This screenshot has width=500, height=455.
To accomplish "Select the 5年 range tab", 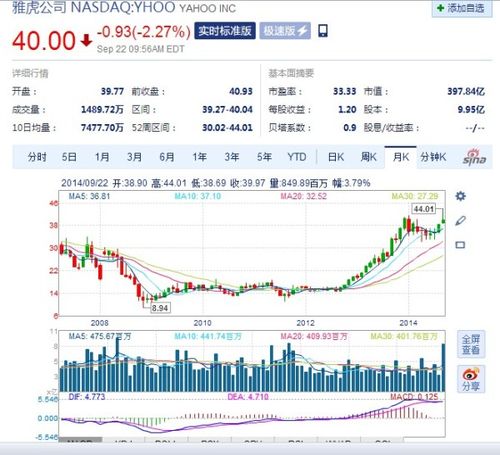I will point(264,157).
